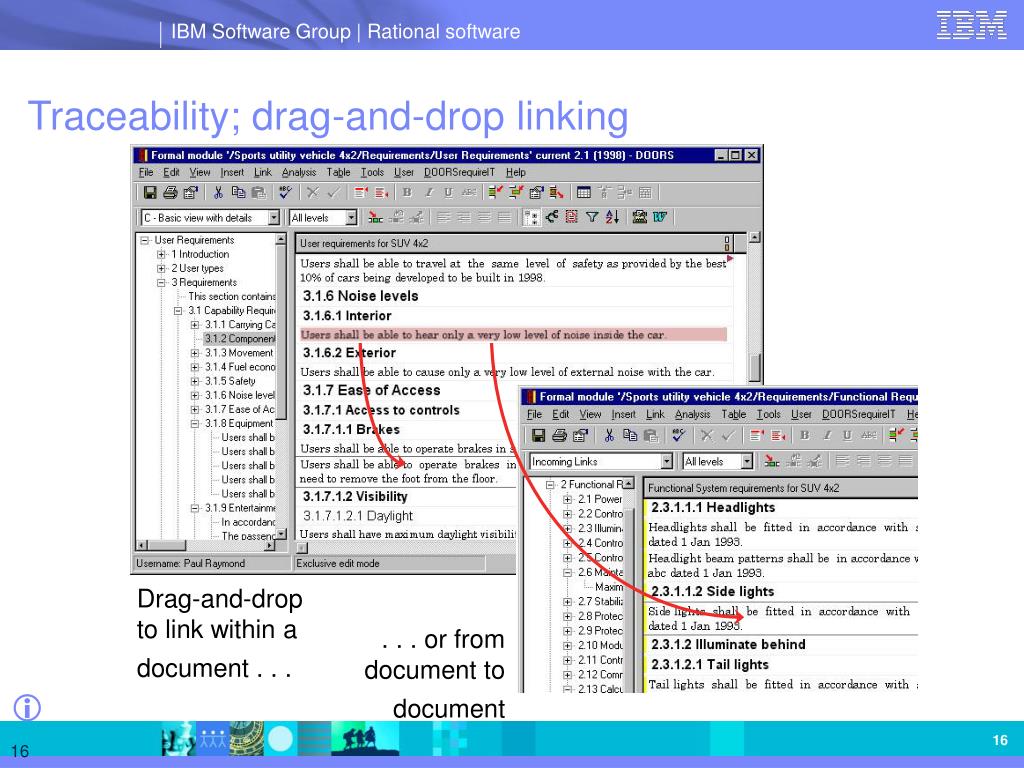Toggle strikethrough ABC in User Requirements toolbar
Screen dimensions: 1024x768
pyautogui.click(x=469, y=192)
